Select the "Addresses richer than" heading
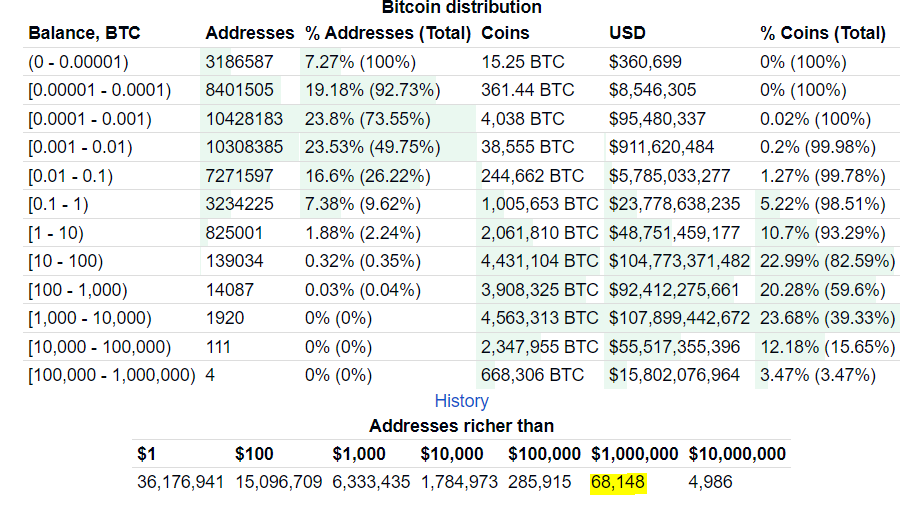Viewport: 917px width, 515px height. click(x=461, y=426)
